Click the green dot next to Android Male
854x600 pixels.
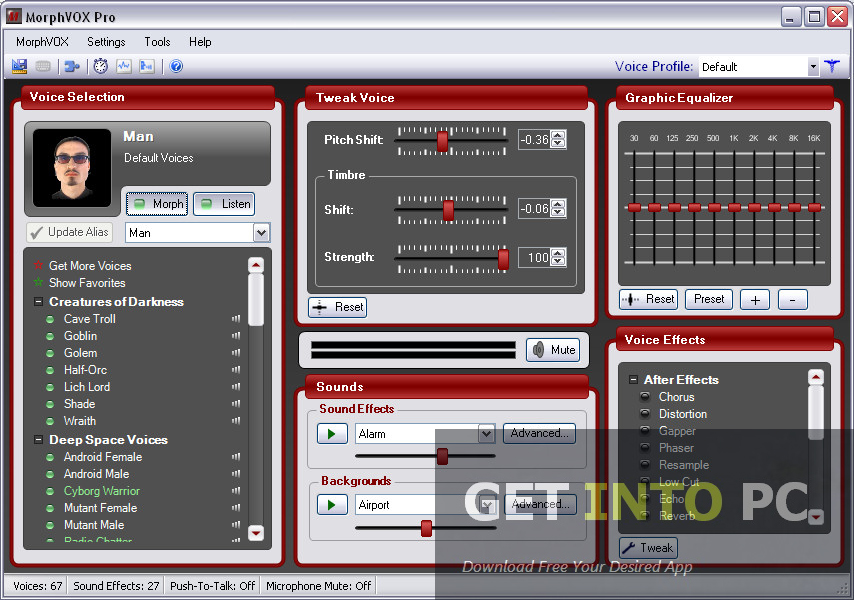tap(50, 474)
